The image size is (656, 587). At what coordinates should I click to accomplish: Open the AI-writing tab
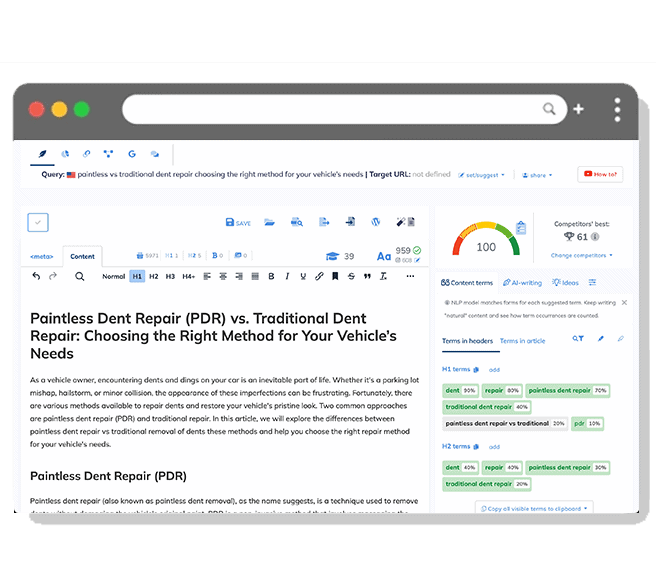point(522,283)
